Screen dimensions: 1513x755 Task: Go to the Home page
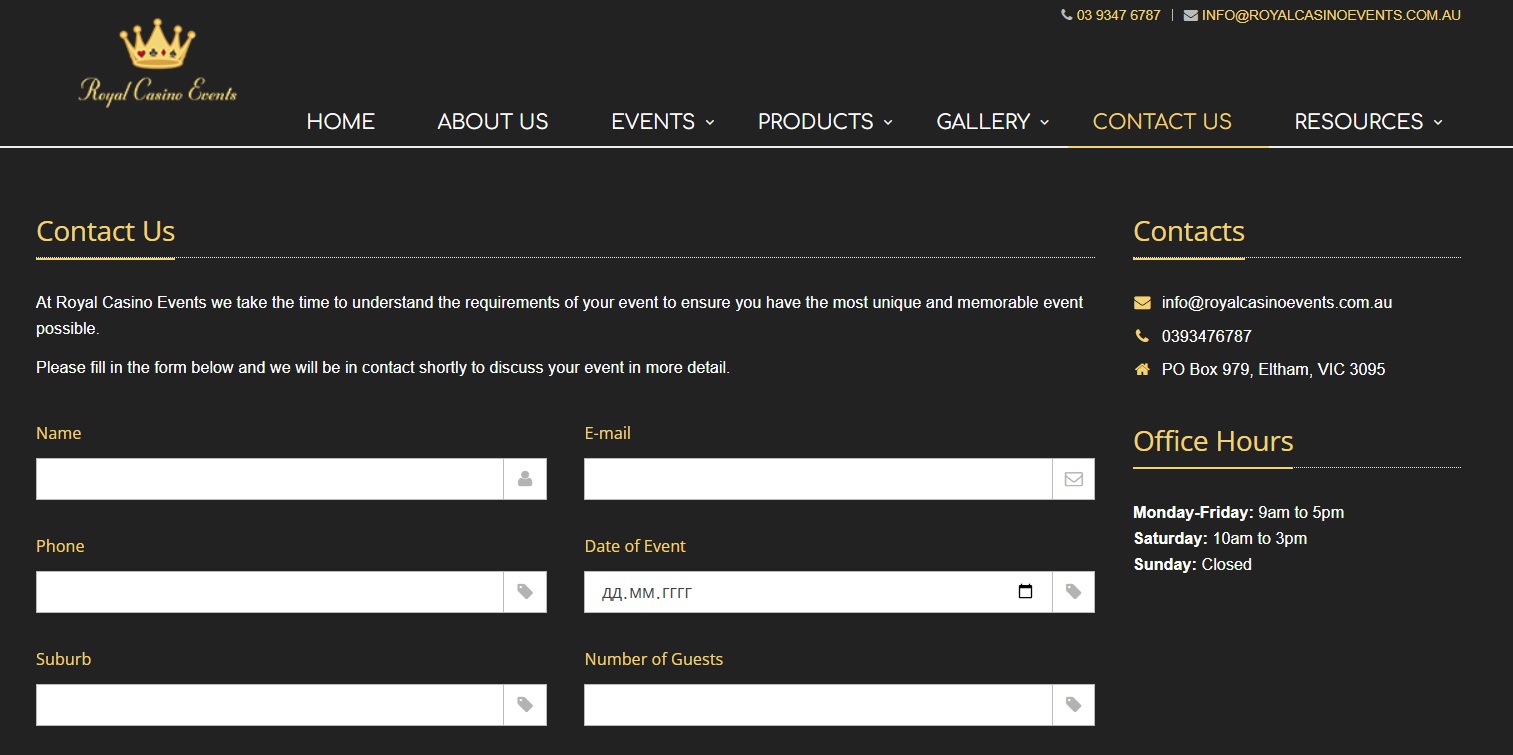[x=341, y=122]
